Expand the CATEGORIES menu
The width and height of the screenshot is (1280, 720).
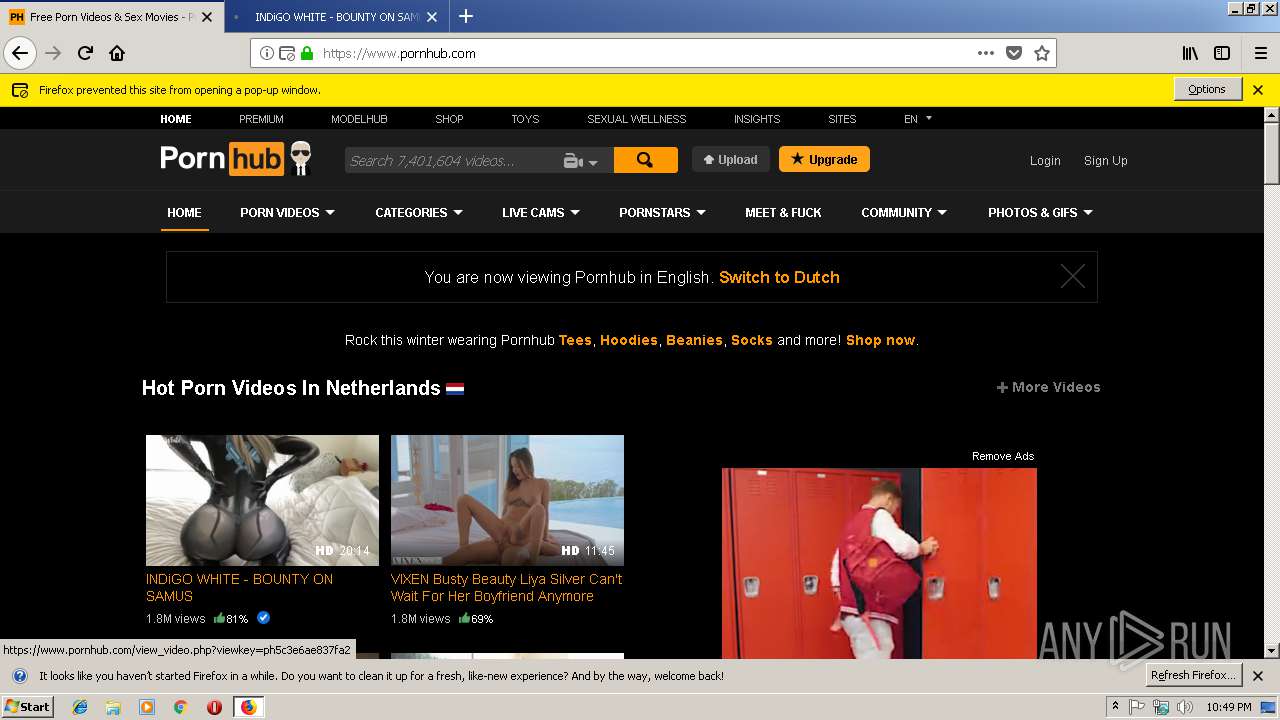pyautogui.click(x=419, y=212)
